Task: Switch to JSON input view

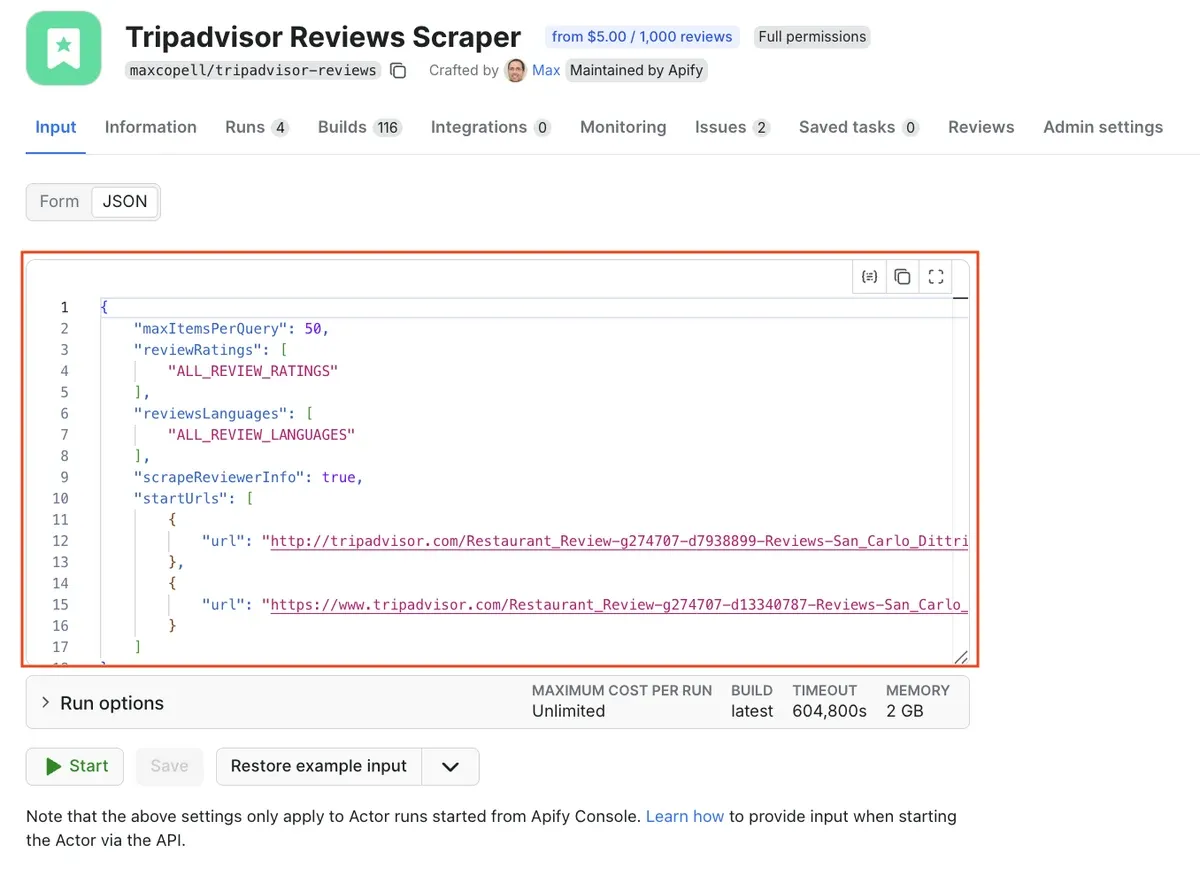Action: pos(125,201)
